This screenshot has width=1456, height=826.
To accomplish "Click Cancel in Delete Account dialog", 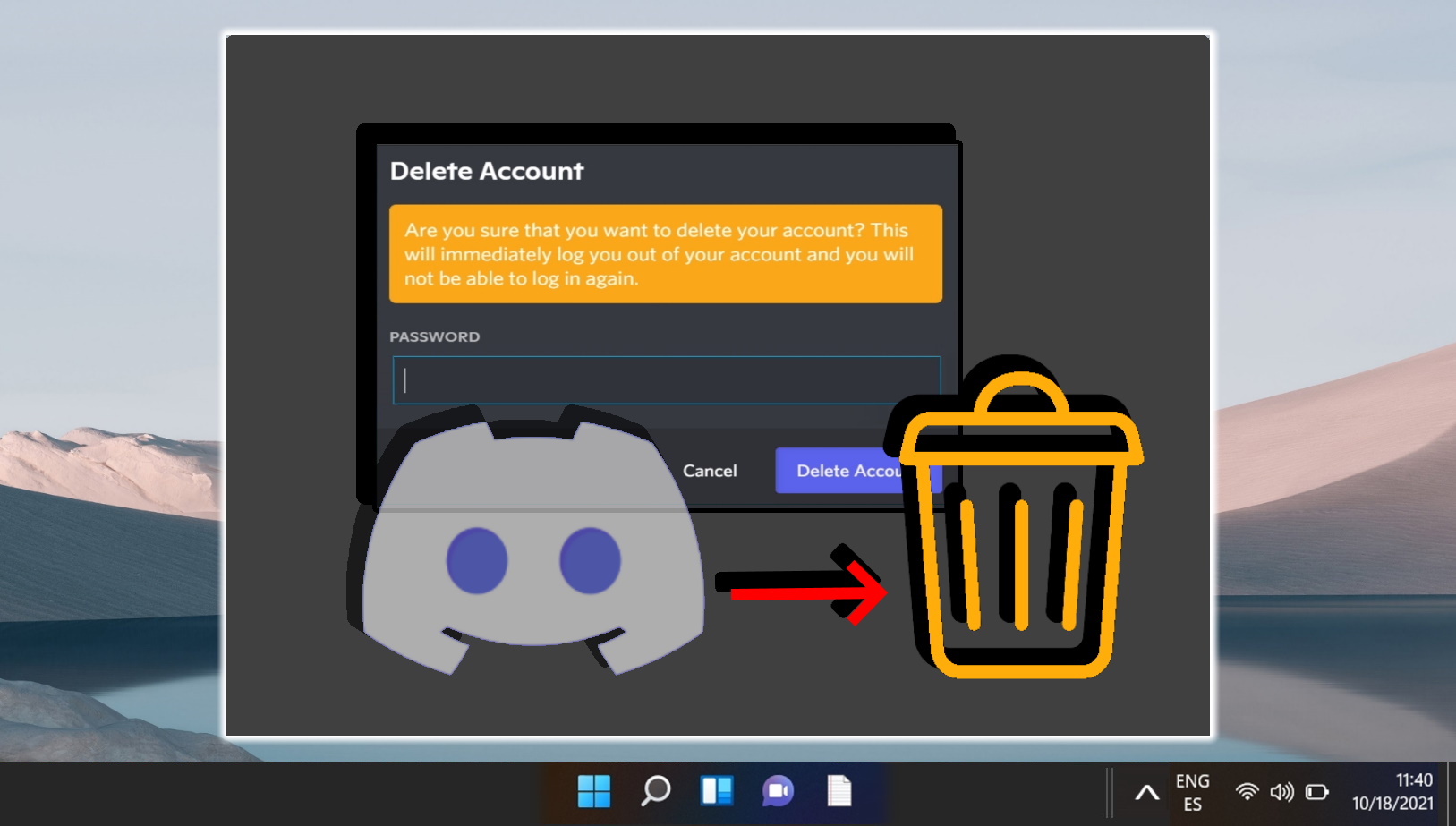I will pos(710,471).
